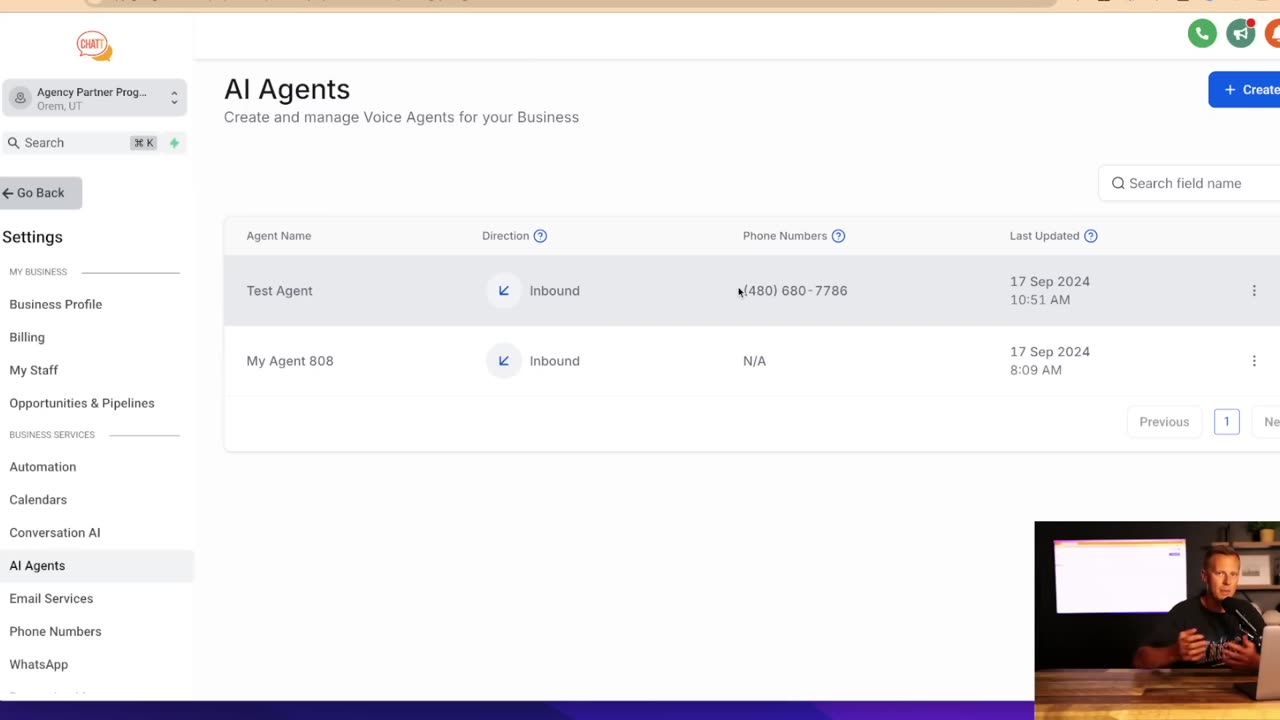The width and height of the screenshot is (1280, 720).
Task: Click the Phone Numbers column header label
Action: pyautogui.click(x=785, y=236)
